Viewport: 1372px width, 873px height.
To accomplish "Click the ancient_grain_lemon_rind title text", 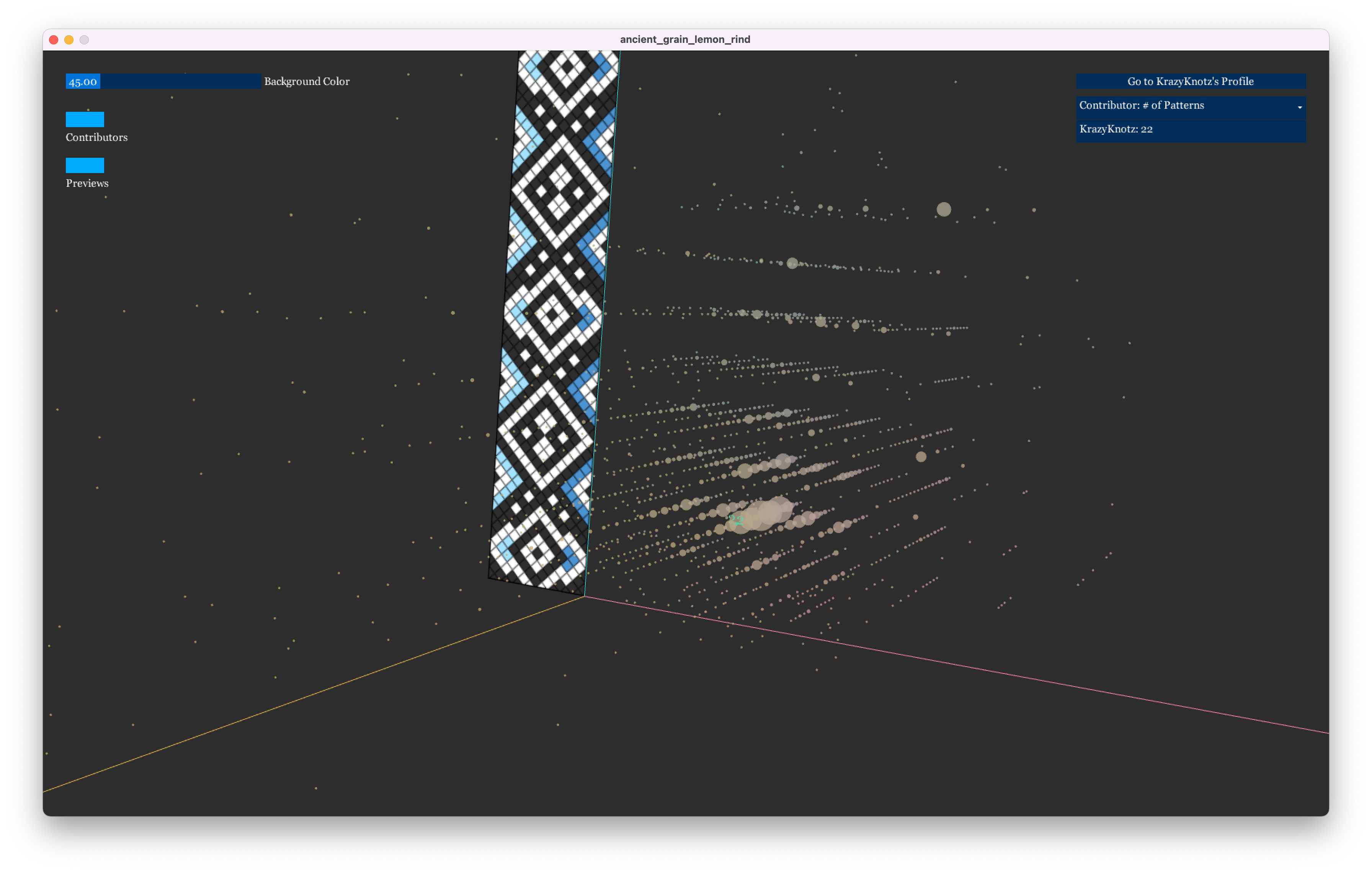I will tap(685, 39).
